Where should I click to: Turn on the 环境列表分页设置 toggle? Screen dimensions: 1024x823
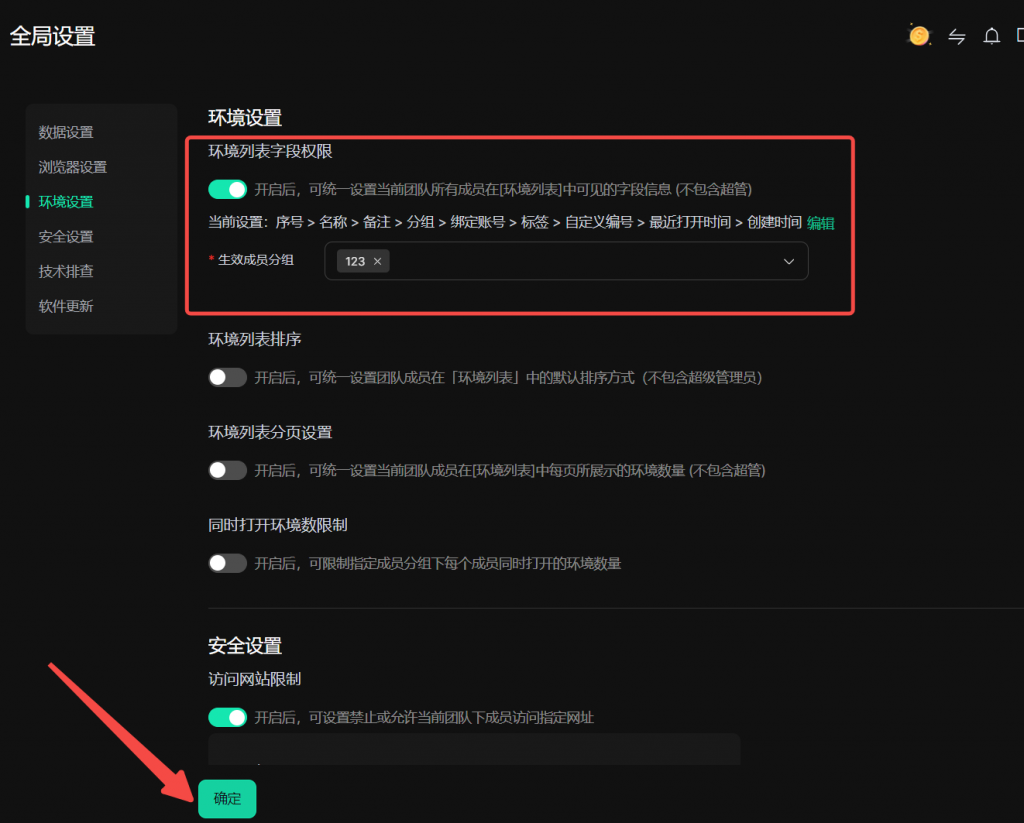tap(227, 470)
